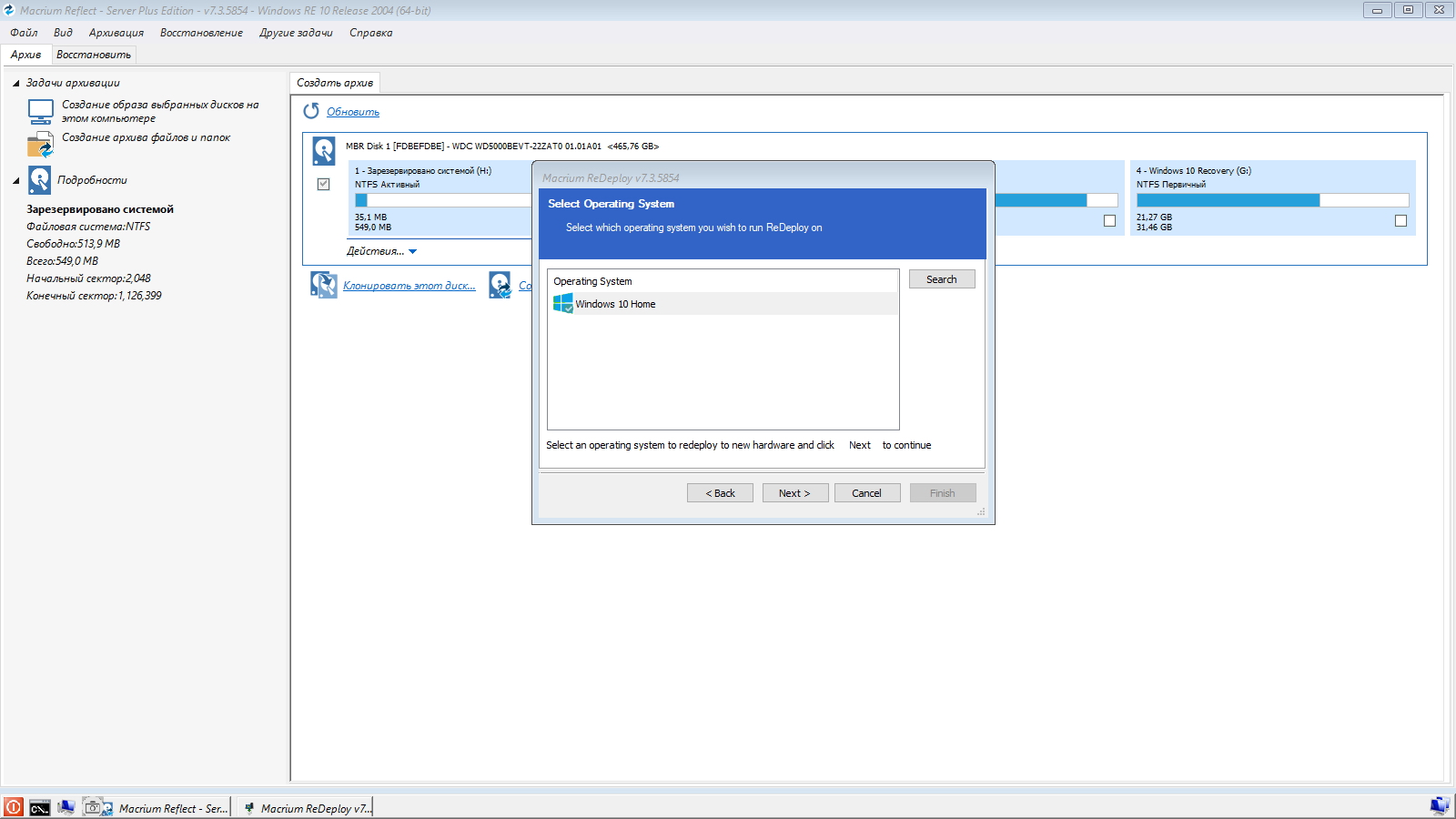Viewport: 1456px width, 819px height.
Task: Collapse the Подробности details section
Action: pyautogui.click(x=16, y=180)
